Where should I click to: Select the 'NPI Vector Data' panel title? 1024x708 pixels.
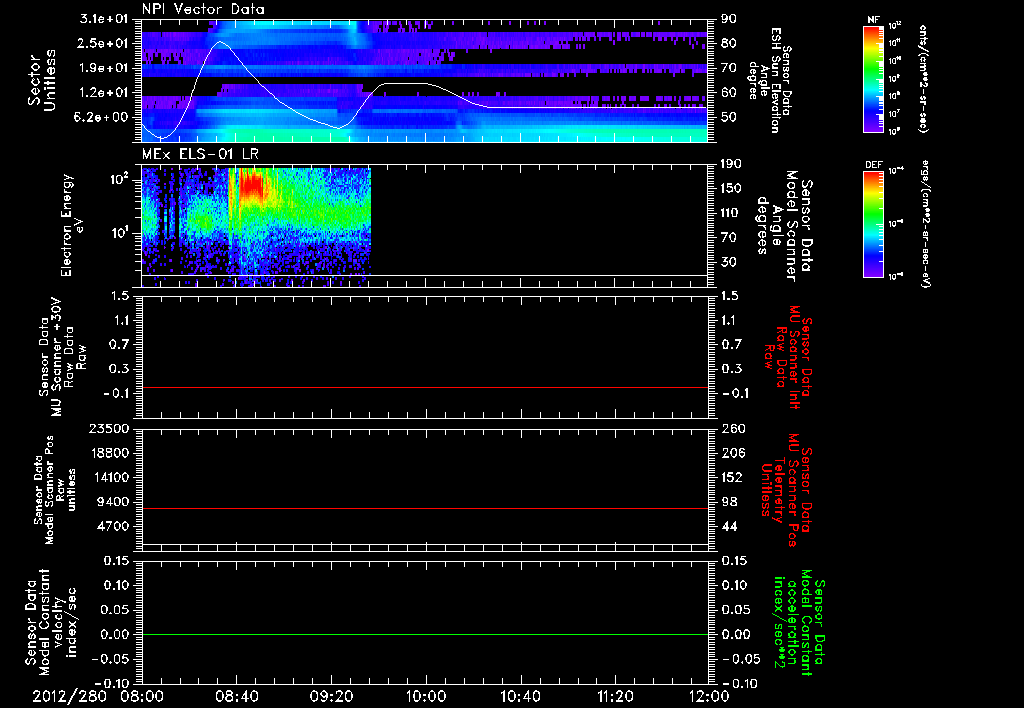coord(203,9)
